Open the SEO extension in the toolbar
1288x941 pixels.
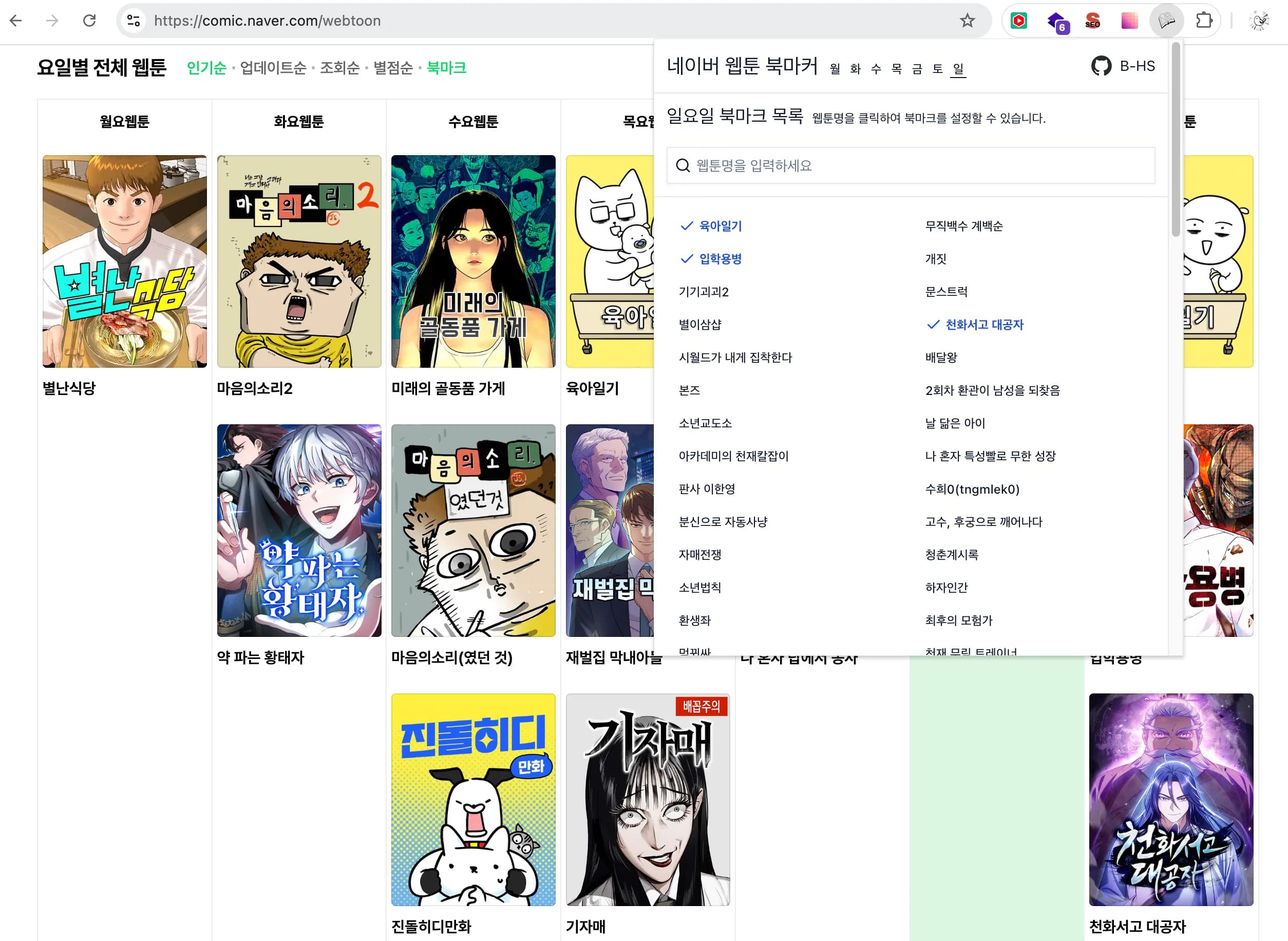(x=1092, y=21)
